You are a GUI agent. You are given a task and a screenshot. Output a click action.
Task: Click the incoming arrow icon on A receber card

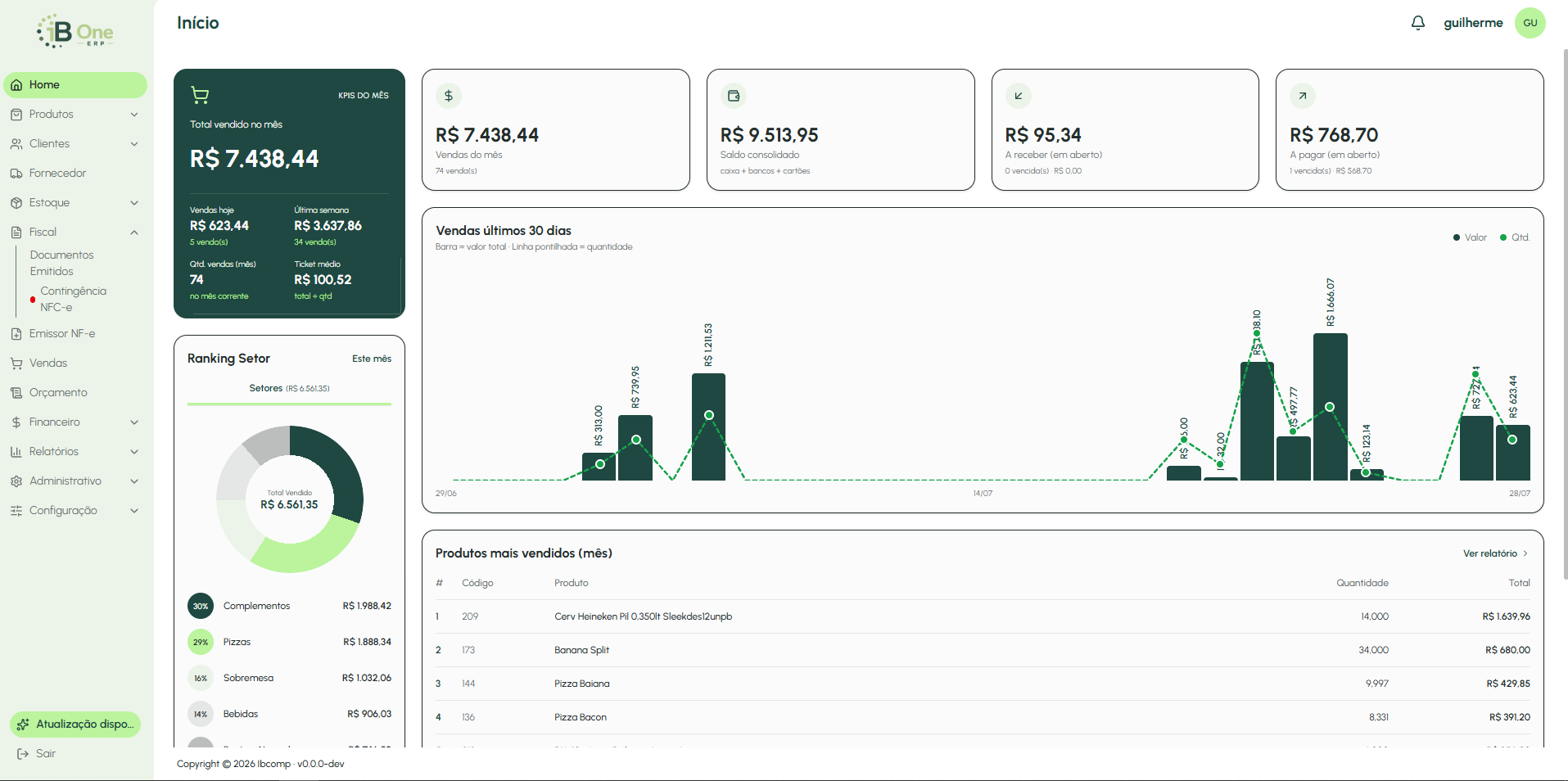click(1019, 96)
